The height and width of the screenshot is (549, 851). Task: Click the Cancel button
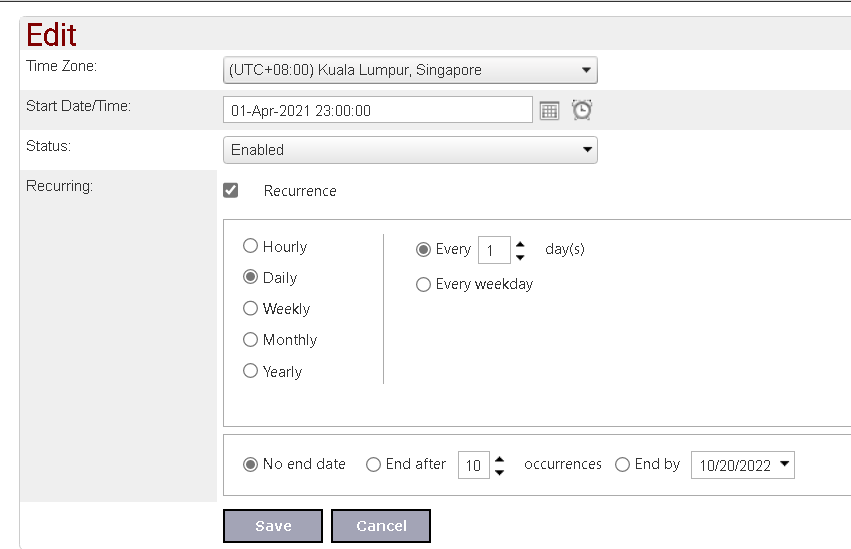coord(381,526)
